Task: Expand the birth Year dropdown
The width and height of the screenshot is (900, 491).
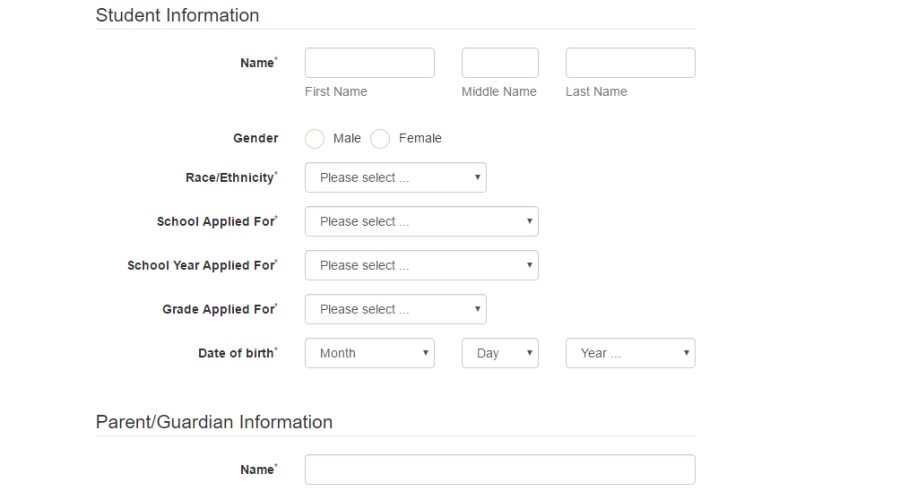Action: point(630,353)
